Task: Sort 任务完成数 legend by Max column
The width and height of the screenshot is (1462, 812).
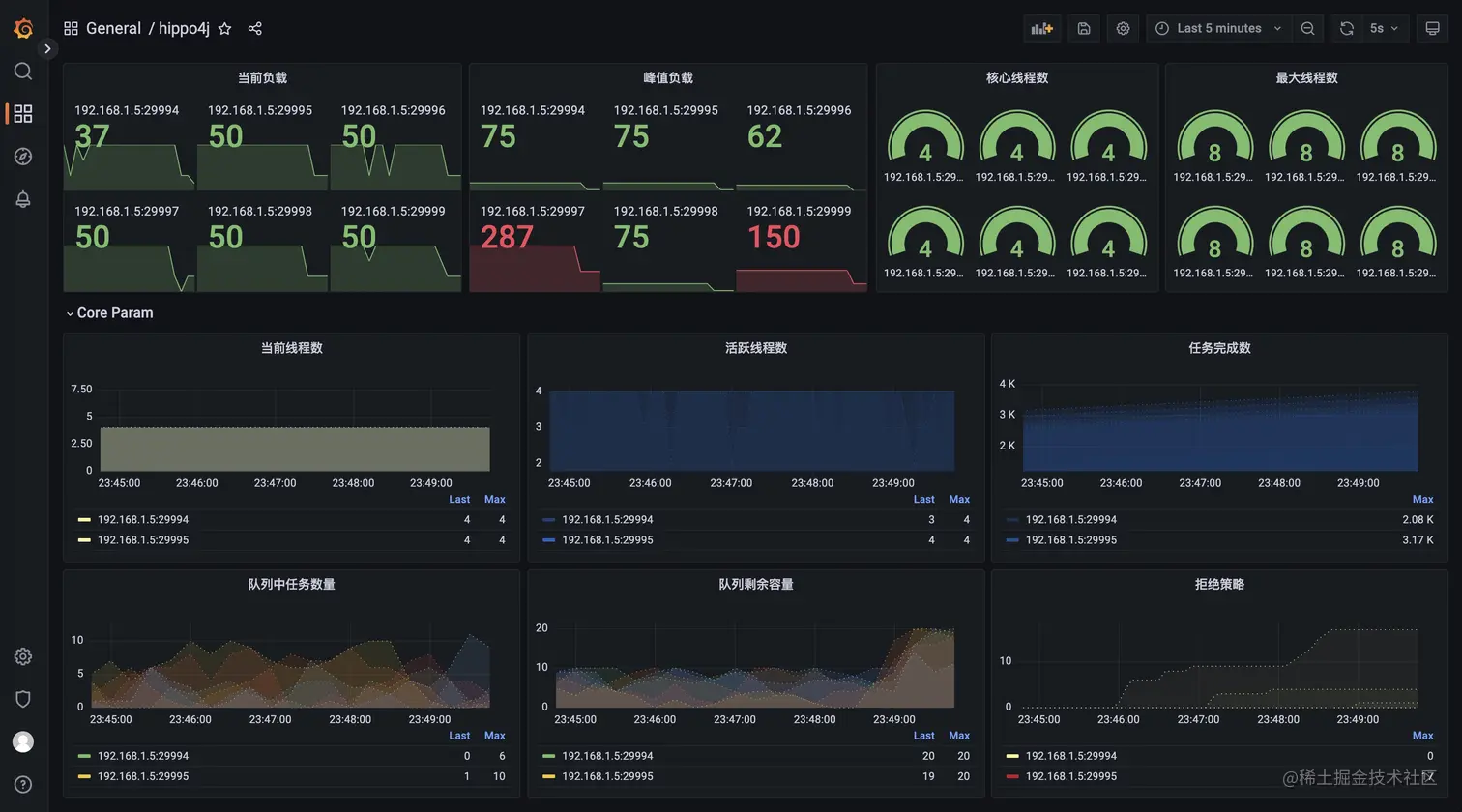Action: coord(1422,499)
